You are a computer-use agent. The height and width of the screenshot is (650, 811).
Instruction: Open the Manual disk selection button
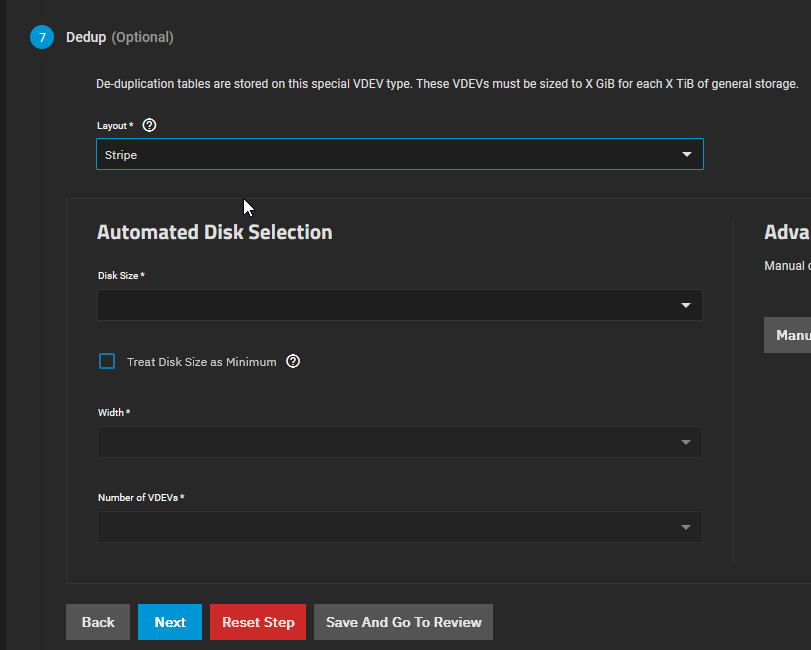click(x=791, y=335)
